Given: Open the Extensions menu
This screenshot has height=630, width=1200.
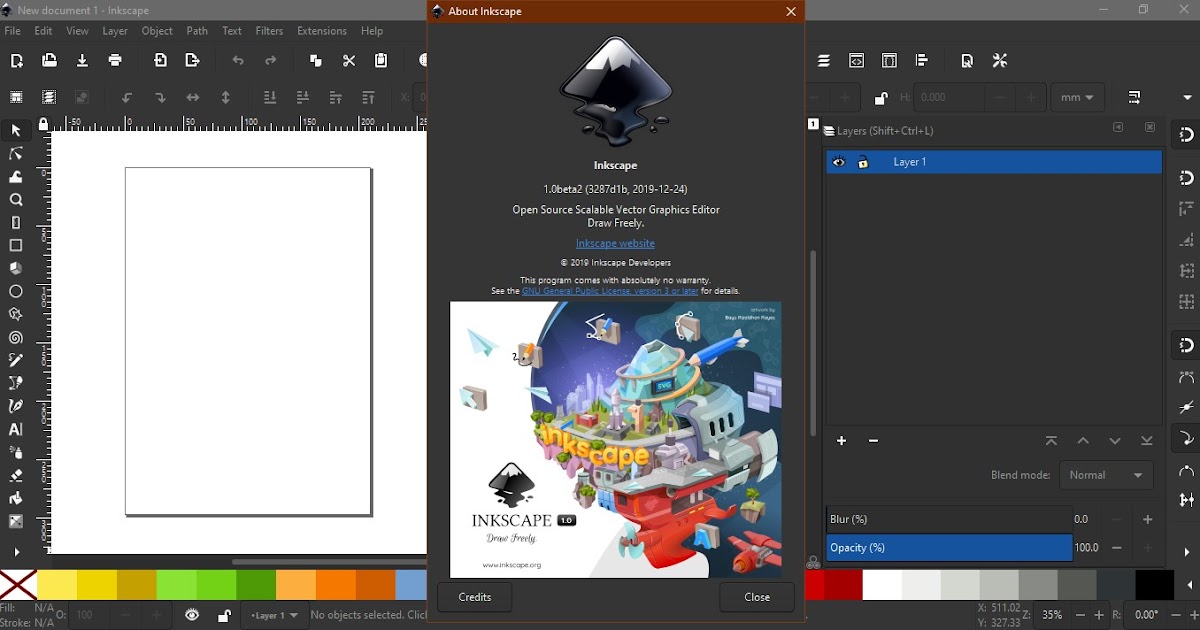Looking at the screenshot, I should coord(322,31).
